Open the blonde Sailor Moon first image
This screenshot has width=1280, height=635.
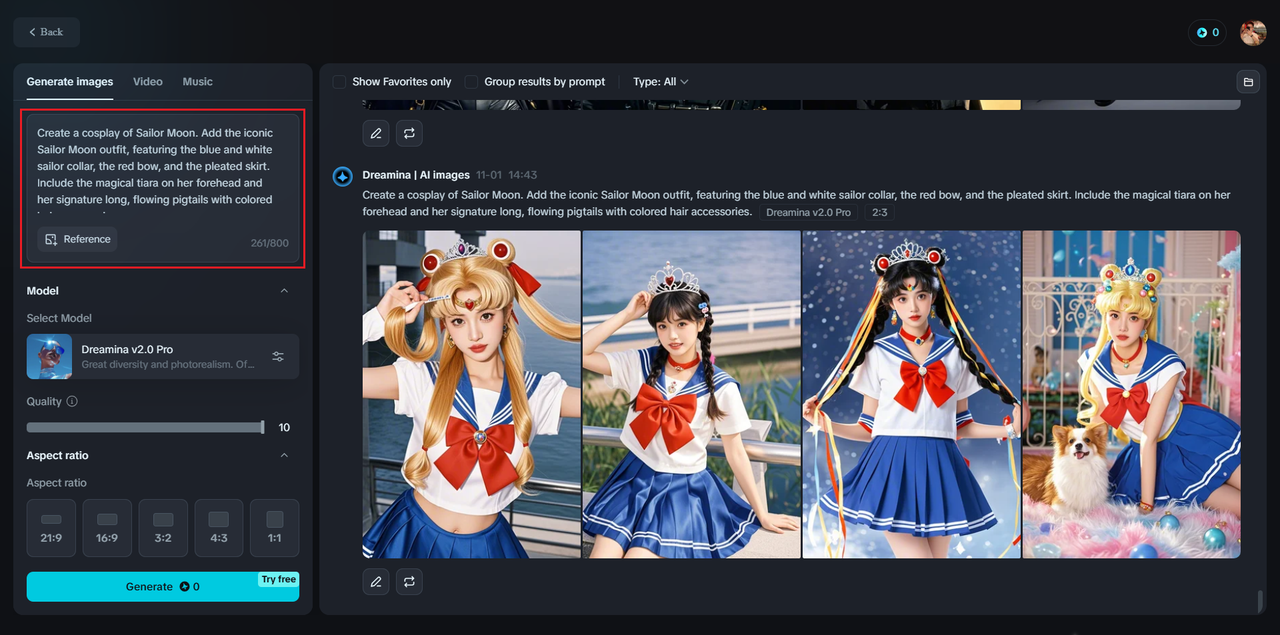[x=471, y=394]
